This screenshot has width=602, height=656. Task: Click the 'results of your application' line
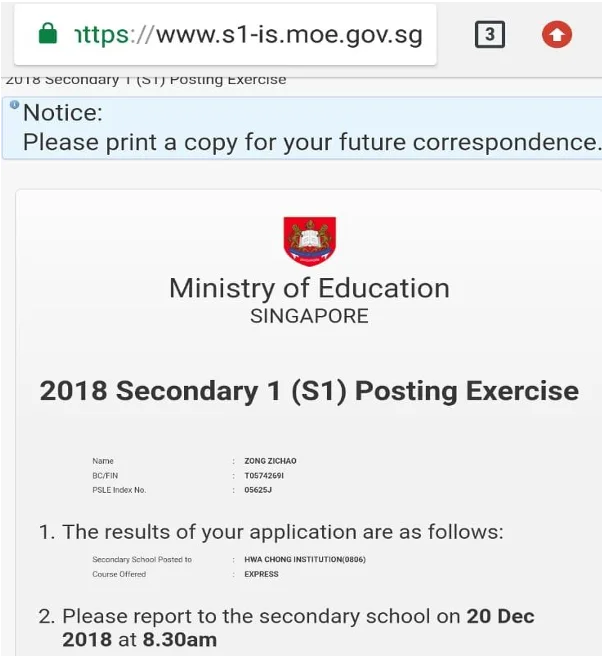[282, 532]
